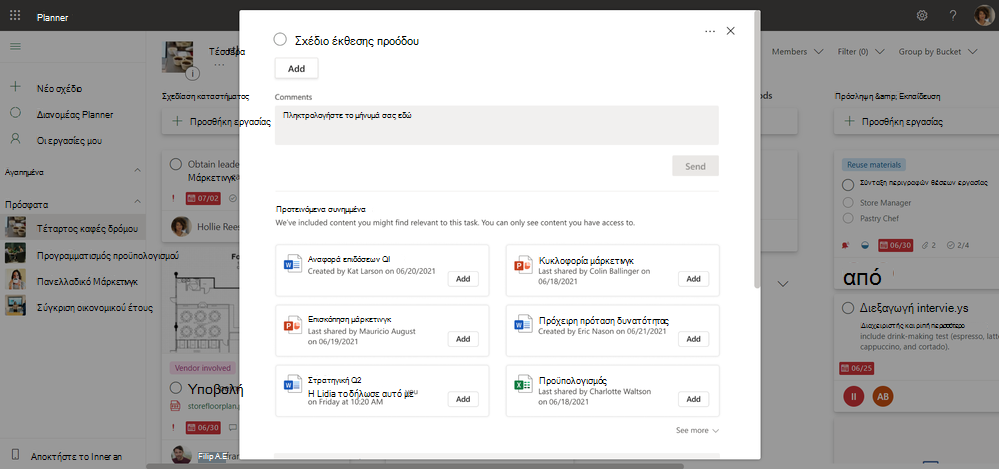Image resolution: width=999 pixels, height=469 pixels.
Task: Click the Word icon for Αναφορά επιδόσεων QI
Action: click(292, 263)
